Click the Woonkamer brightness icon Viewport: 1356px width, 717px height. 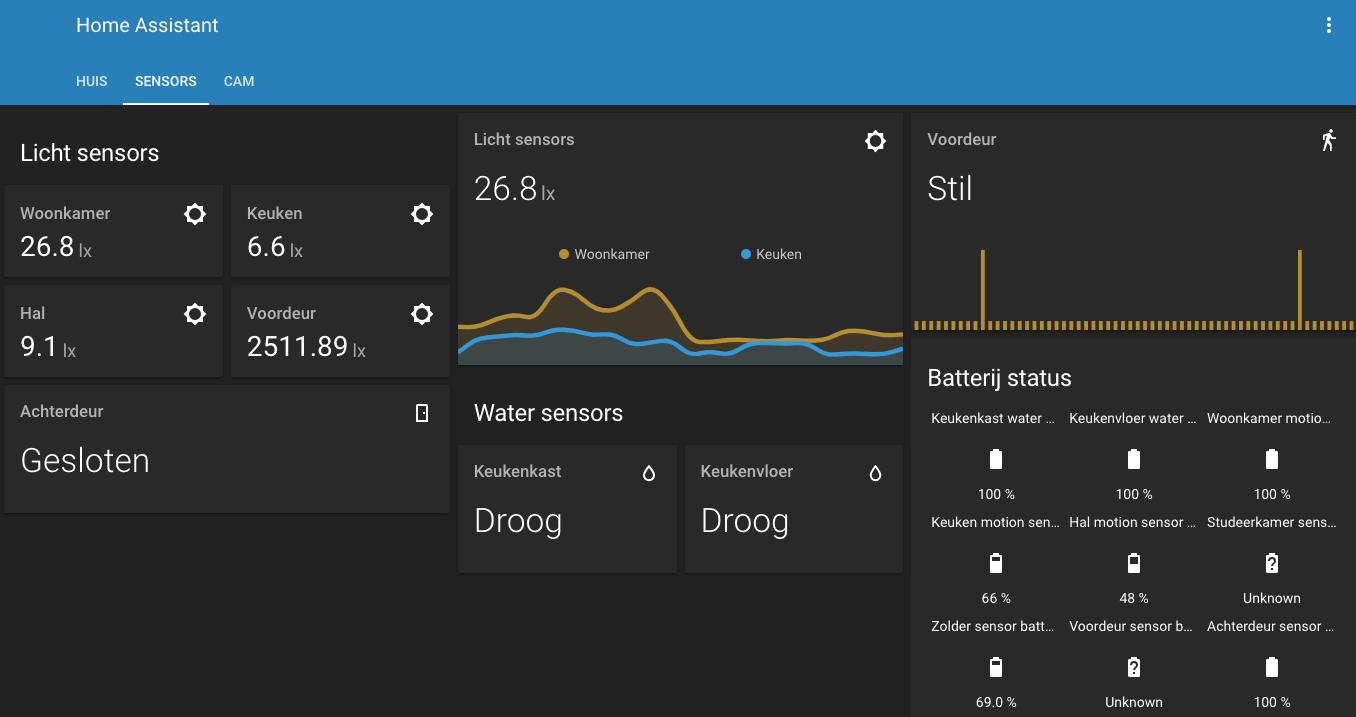tap(195, 214)
